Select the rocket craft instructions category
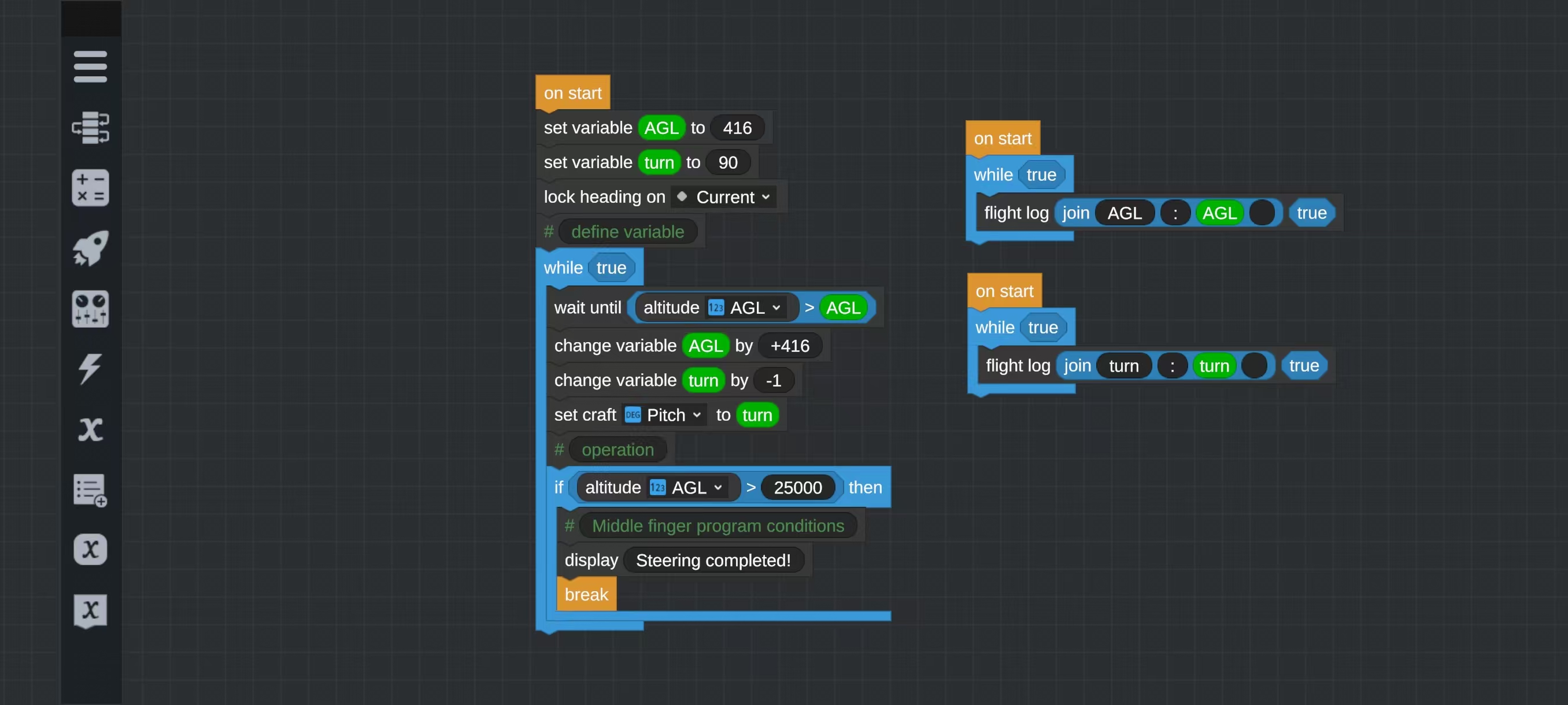The width and height of the screenshot is (1568, 705). [x=90, y=247]
